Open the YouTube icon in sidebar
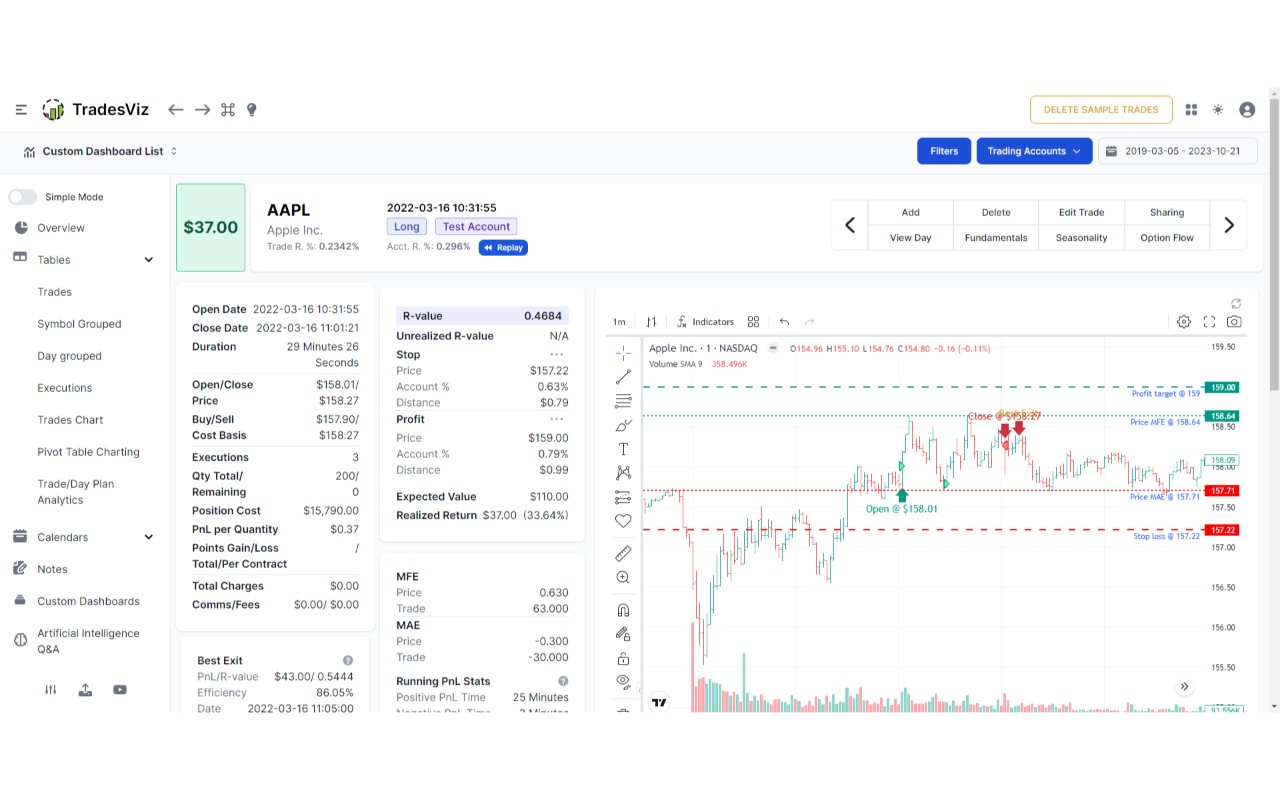 tap(120, 690)
